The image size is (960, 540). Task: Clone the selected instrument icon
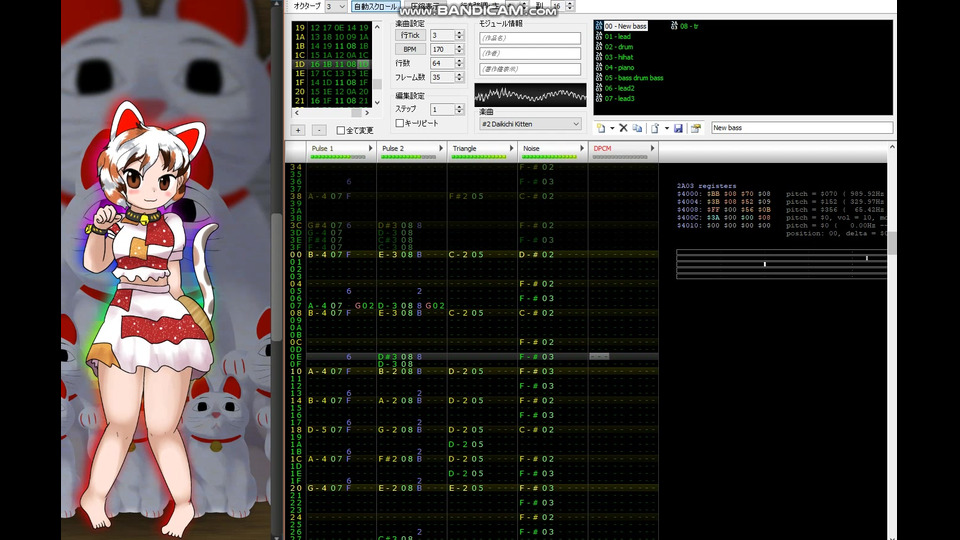(637, 128)
